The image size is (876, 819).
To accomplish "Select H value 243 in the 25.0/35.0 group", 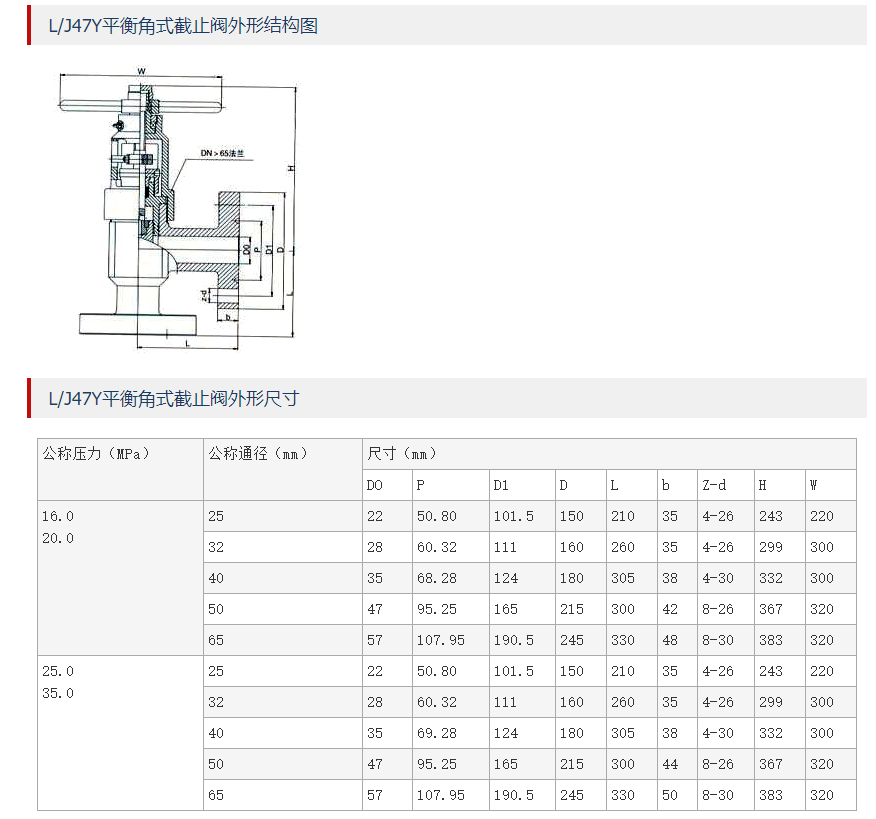I will point(770,671).
